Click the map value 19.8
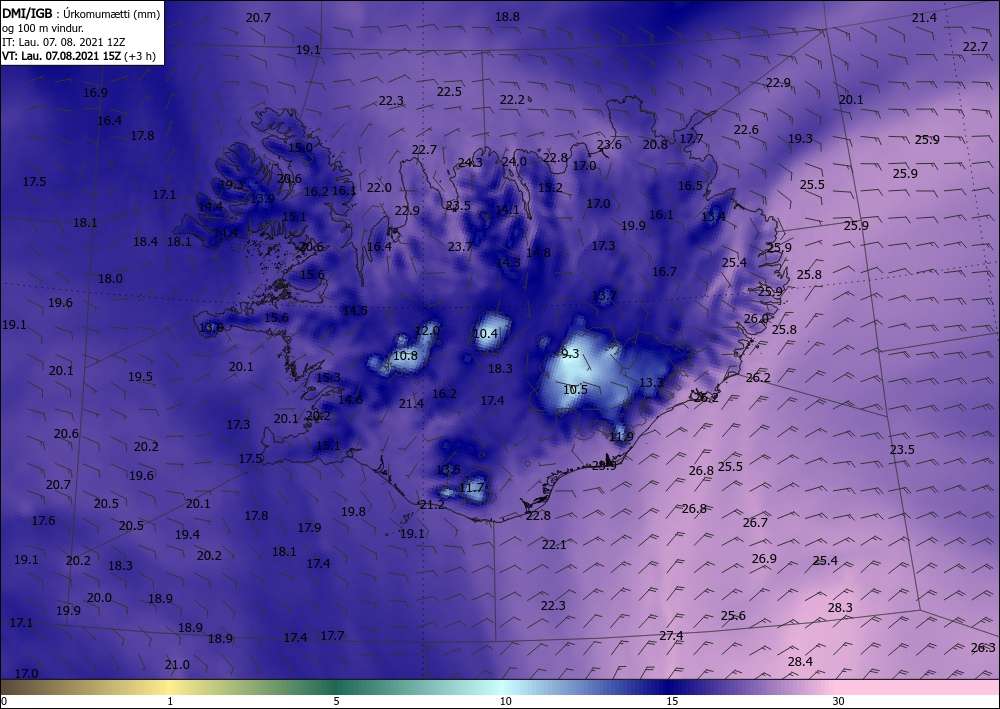Image resolution: width=1000 pixels, height=709 pixels. point(353,511)
